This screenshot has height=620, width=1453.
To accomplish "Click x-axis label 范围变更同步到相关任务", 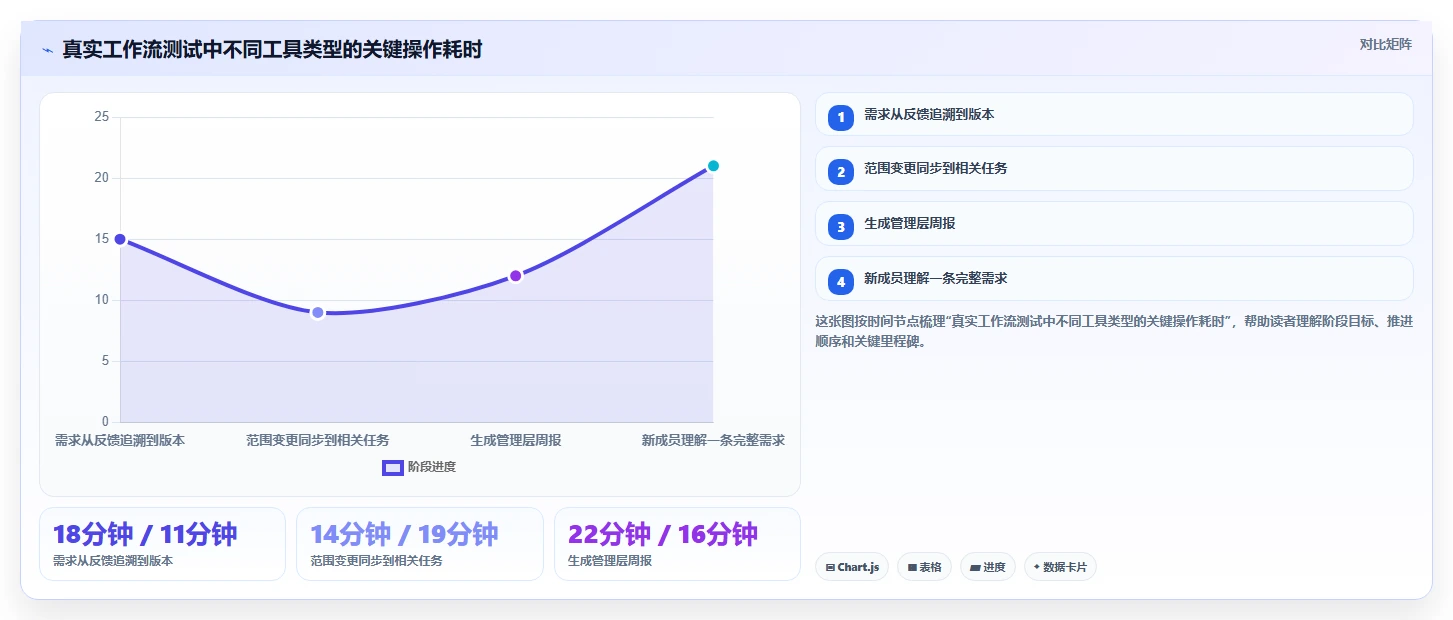I will click(x=318, y=440).
